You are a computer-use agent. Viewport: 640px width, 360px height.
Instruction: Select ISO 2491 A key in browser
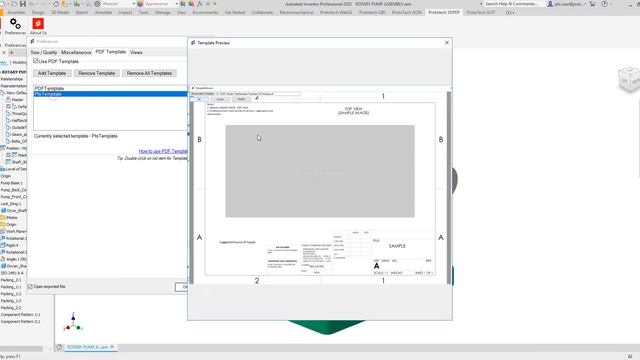pyautogui.click(x=12, y=273)
